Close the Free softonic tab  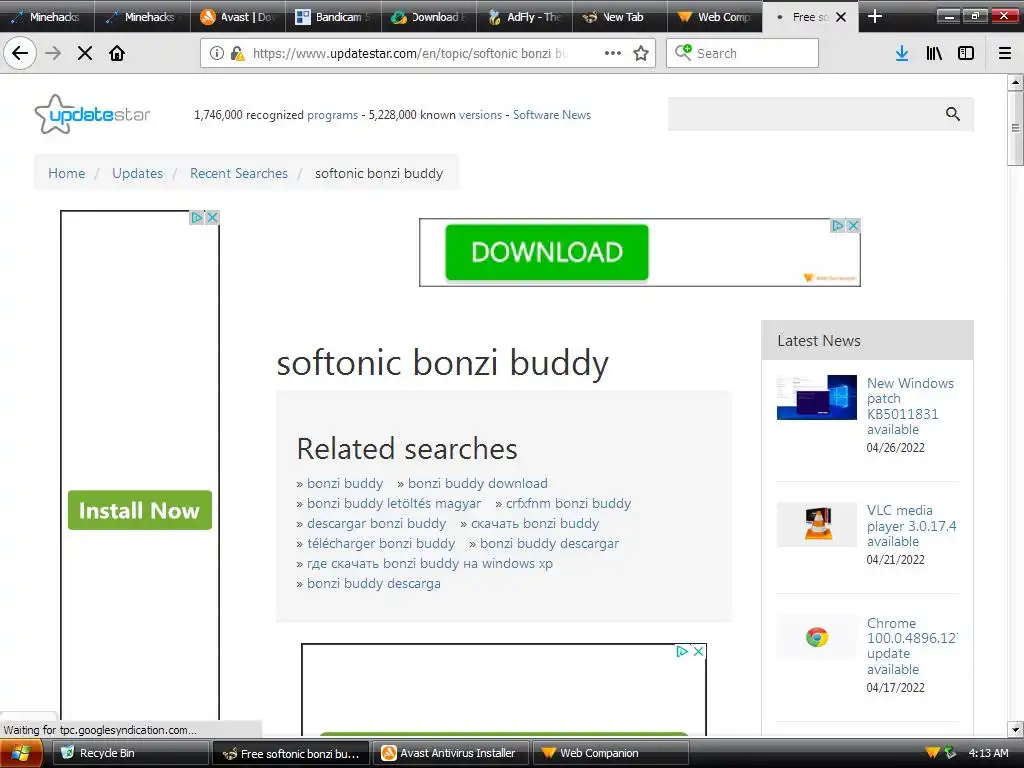[x=841, y=17]
